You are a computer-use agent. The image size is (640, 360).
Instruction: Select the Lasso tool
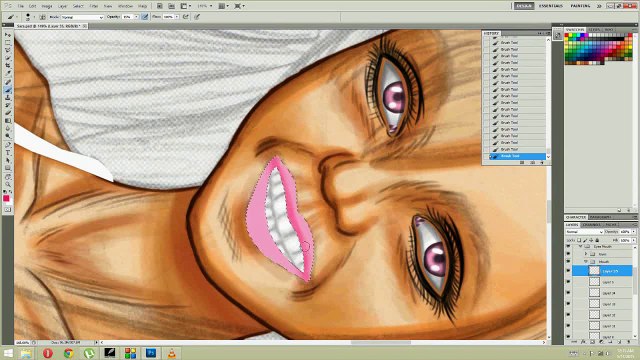click(x=8, y=50)
